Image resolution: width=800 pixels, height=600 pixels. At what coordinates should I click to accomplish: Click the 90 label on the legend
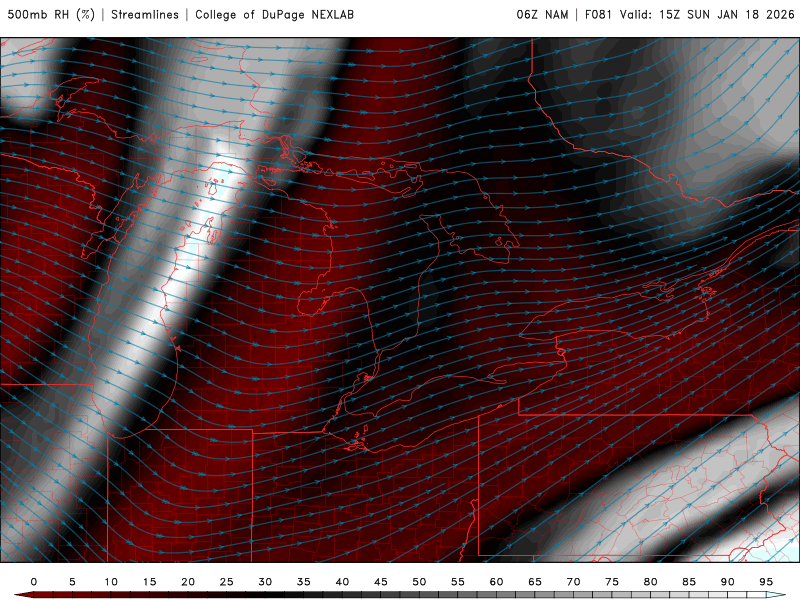pos(728,582)
